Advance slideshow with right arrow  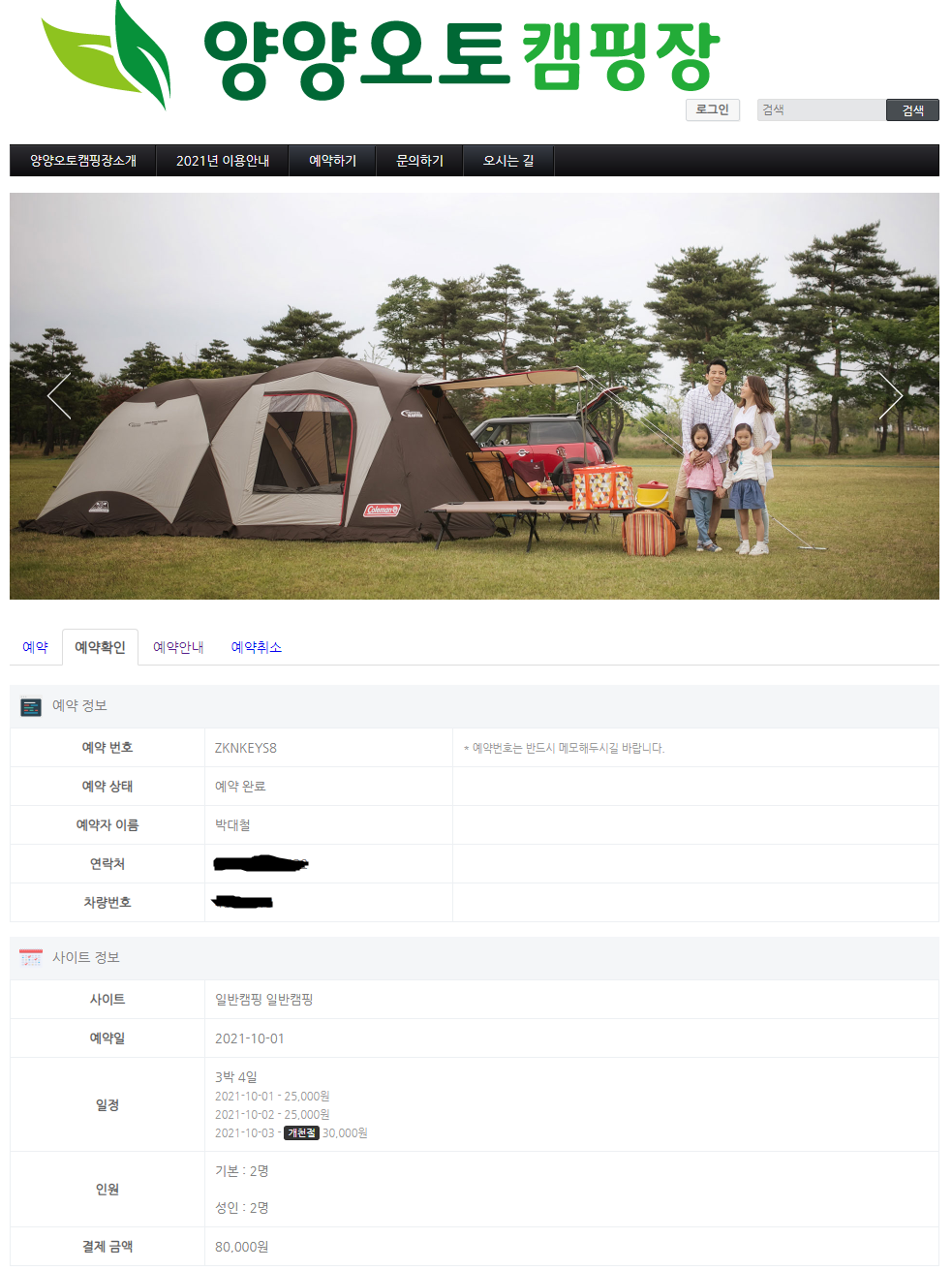click(890, 395)
